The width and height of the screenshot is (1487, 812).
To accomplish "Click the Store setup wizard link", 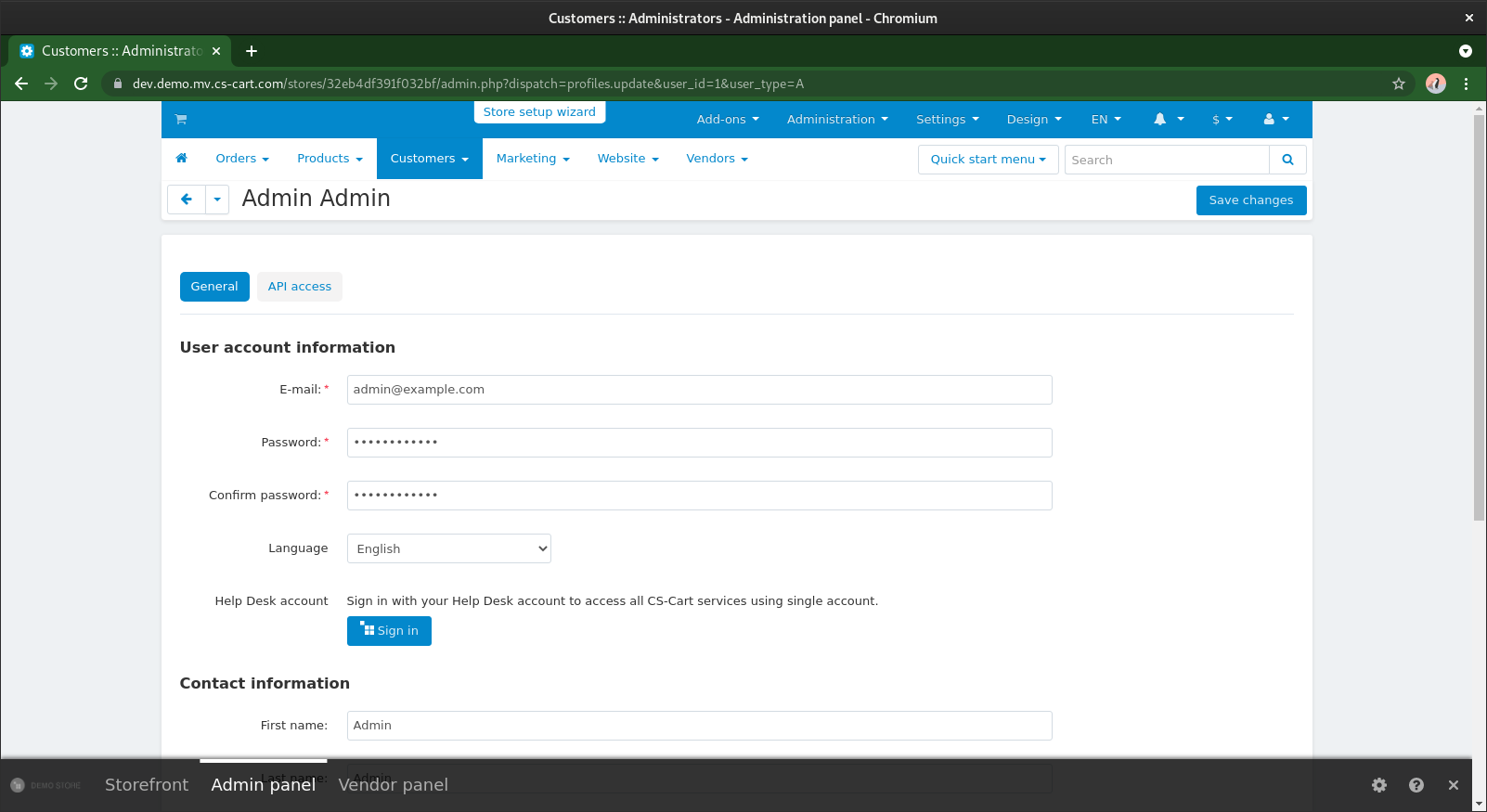I will coord(539,112).
